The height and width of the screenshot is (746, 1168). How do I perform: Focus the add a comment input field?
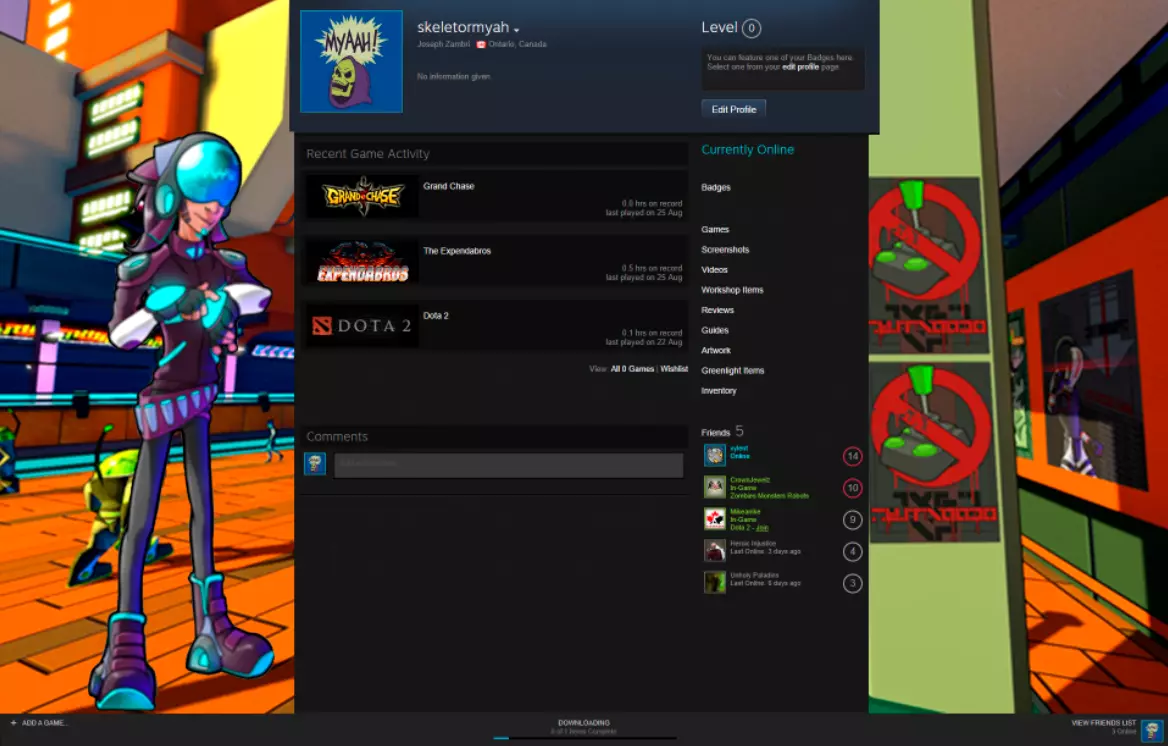click(x=509, y=465)
